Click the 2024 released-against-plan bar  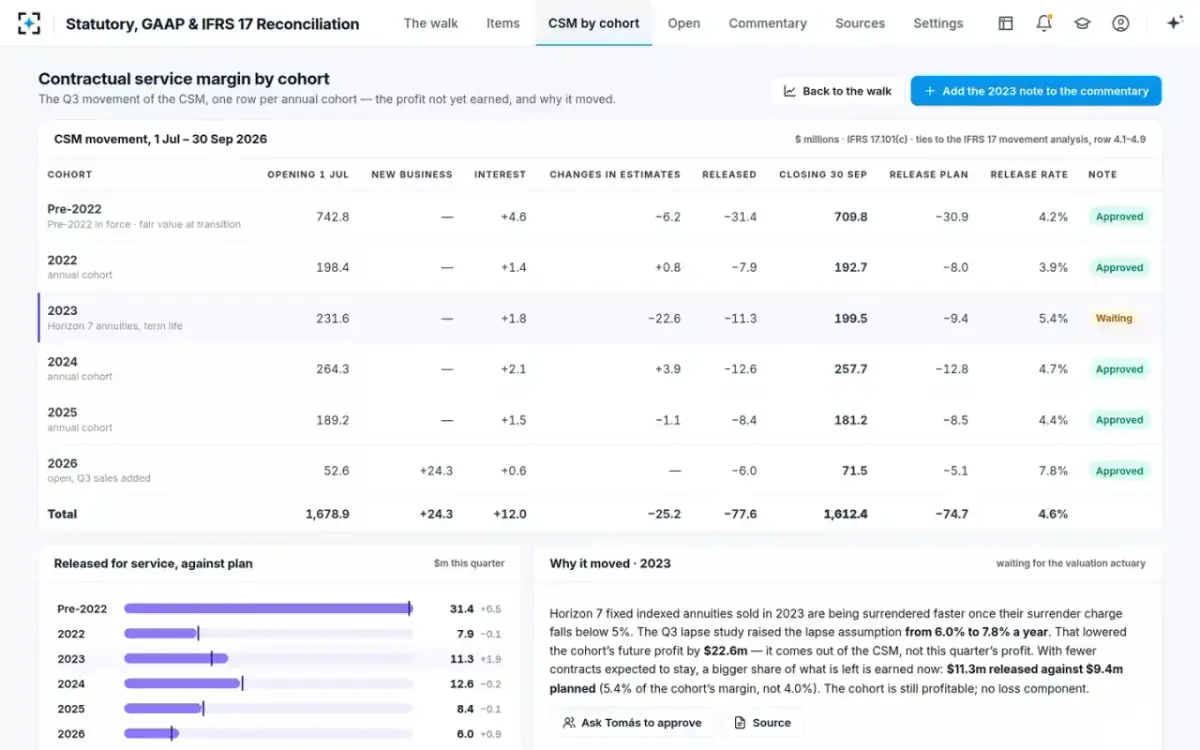pos(268,683)
